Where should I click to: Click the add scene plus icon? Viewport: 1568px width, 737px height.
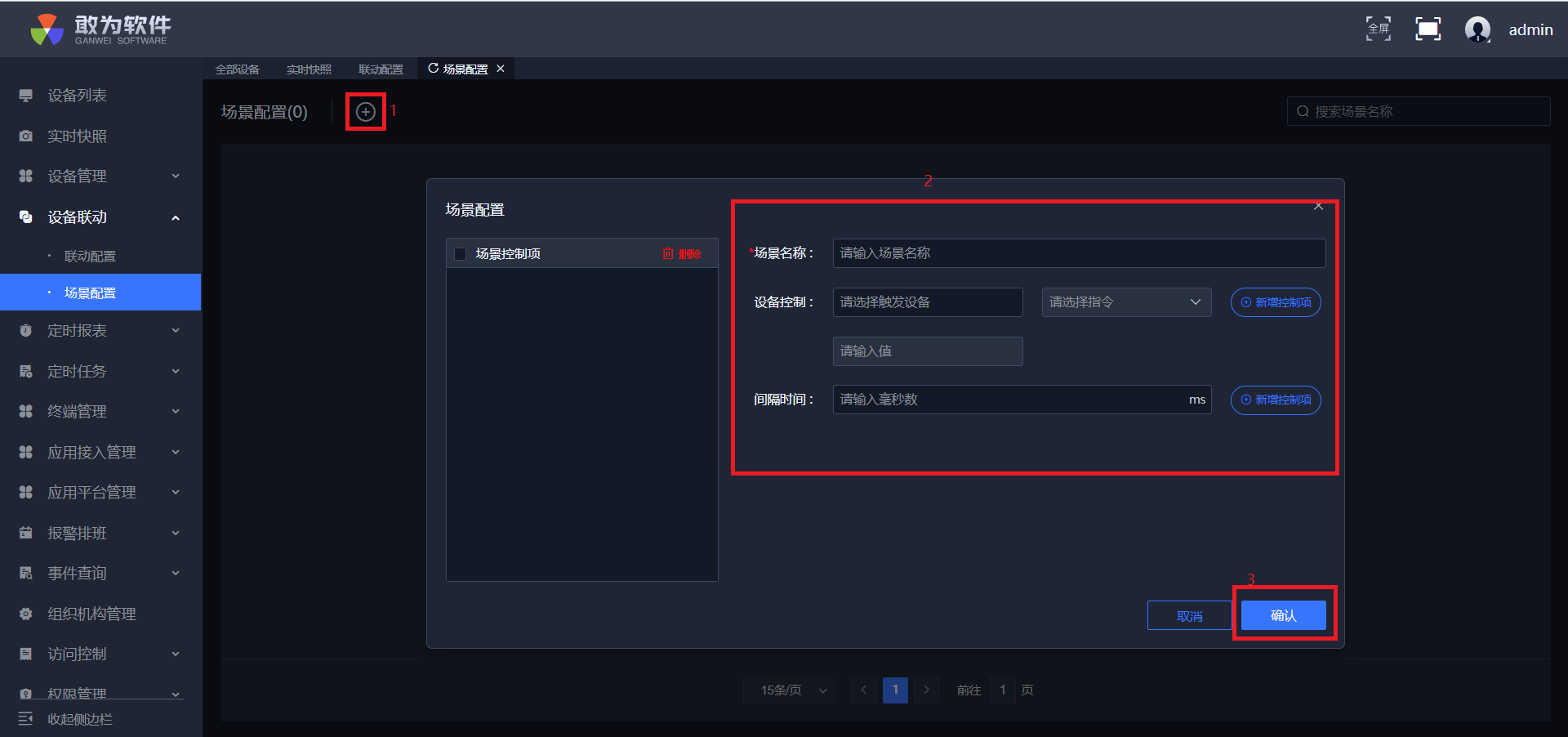point(366,112)
